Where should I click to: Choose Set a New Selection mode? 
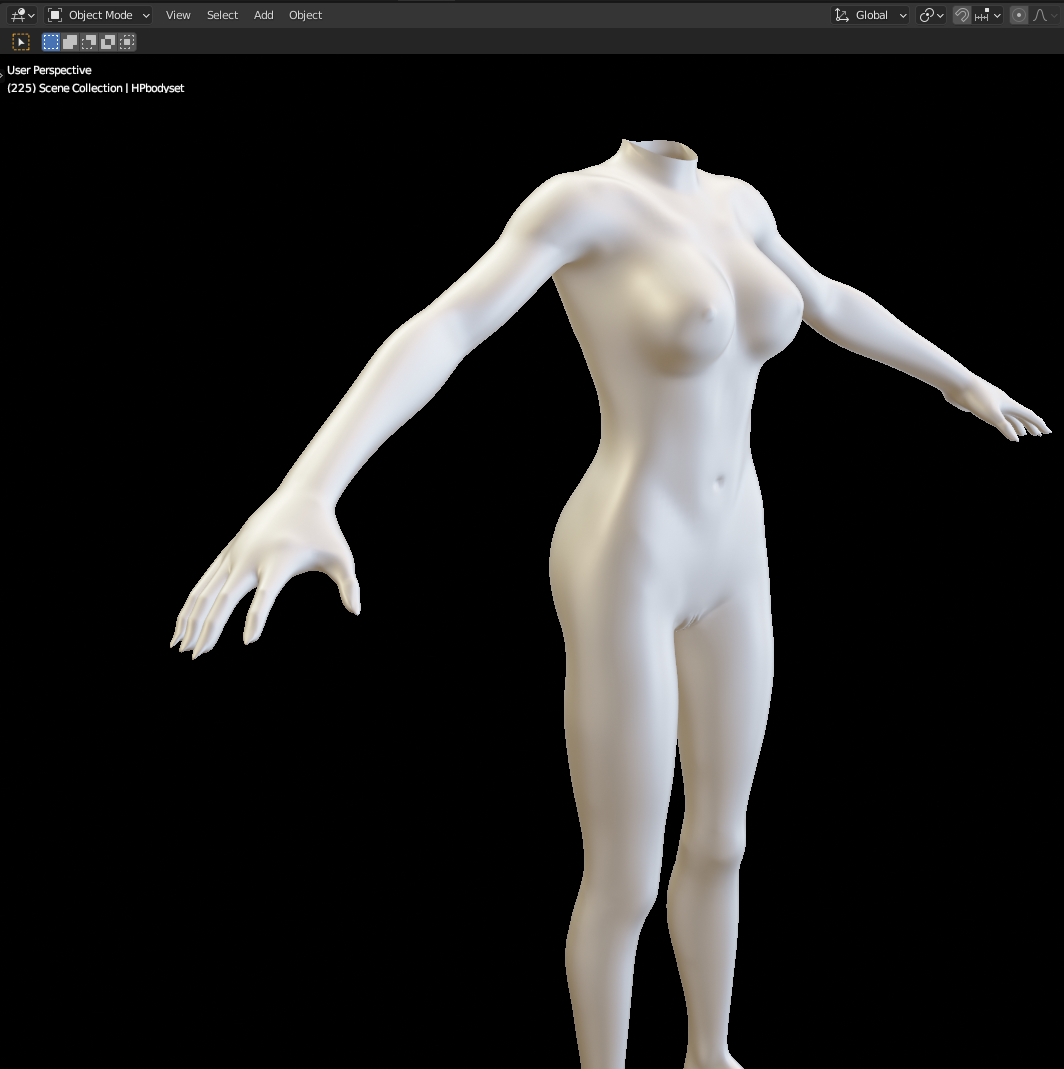(50, 42)
